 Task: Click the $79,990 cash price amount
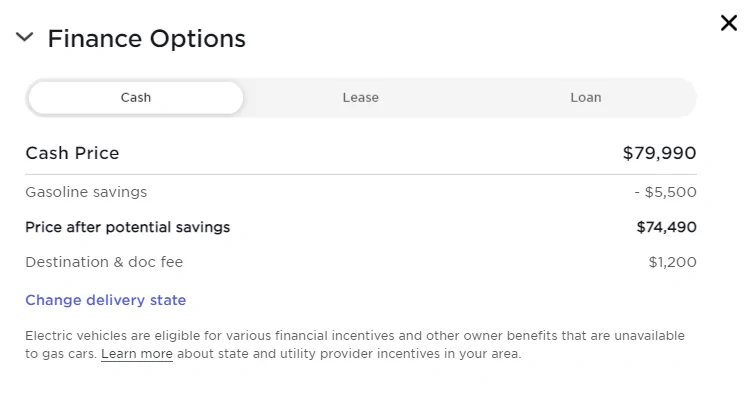[x=659, y=153]
